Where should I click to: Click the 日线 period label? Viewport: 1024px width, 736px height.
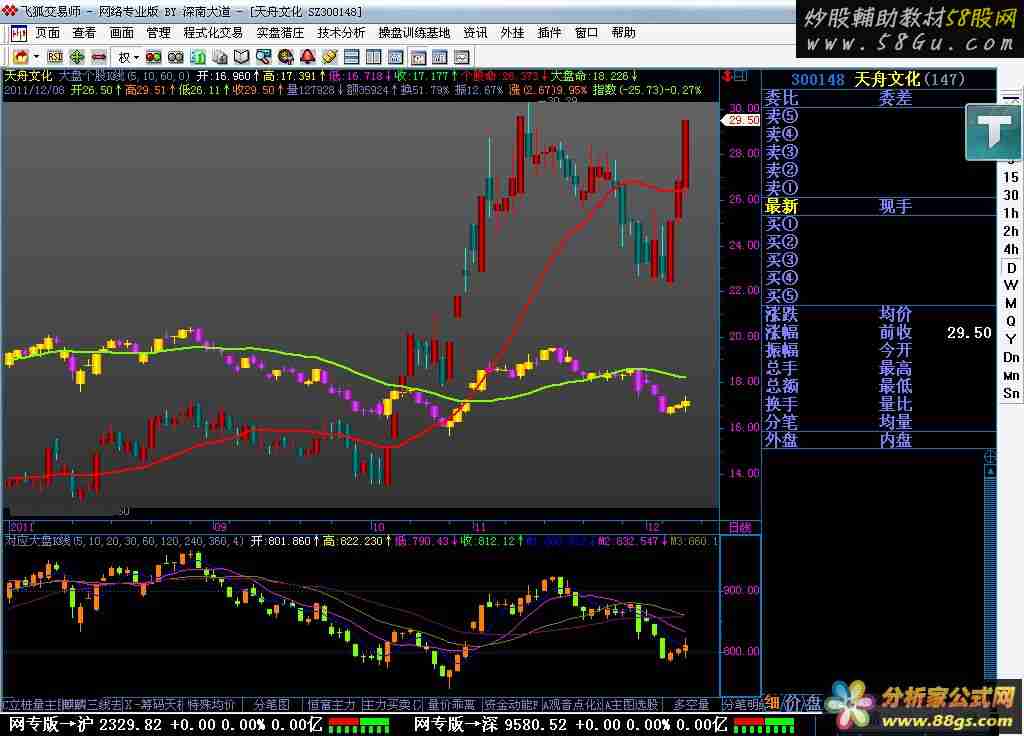coord(739,526)
